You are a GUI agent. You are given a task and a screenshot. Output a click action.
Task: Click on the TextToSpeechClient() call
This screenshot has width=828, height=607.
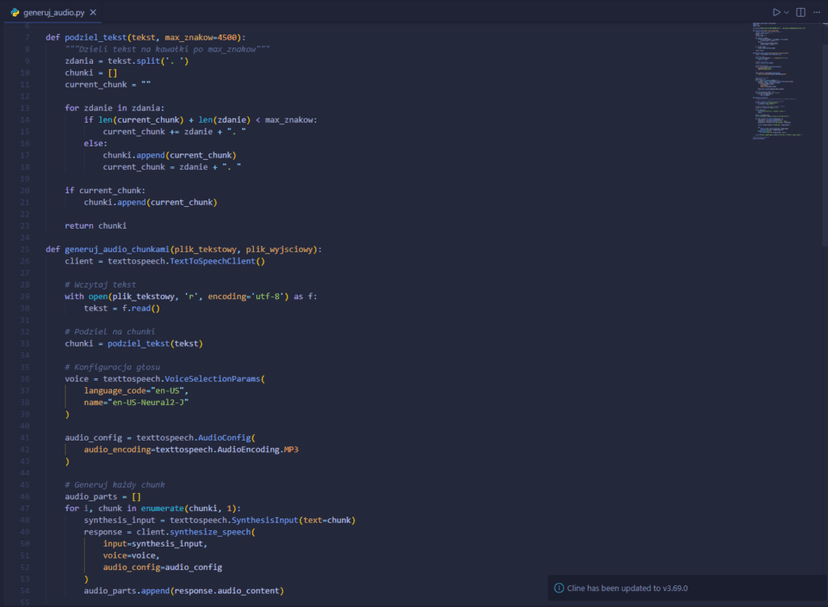click(217, 261)
